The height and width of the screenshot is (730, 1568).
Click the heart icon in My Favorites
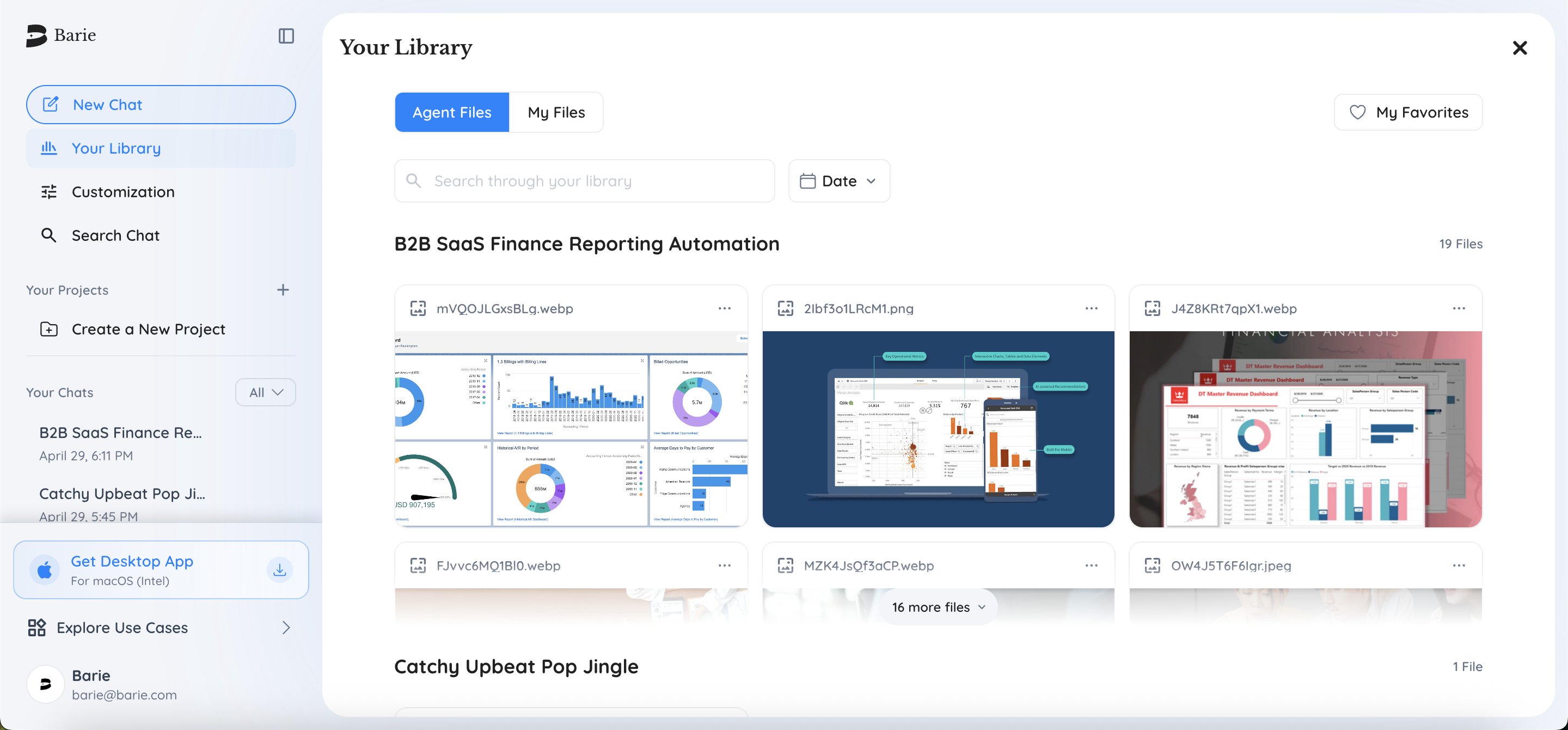coord(1357,112)
